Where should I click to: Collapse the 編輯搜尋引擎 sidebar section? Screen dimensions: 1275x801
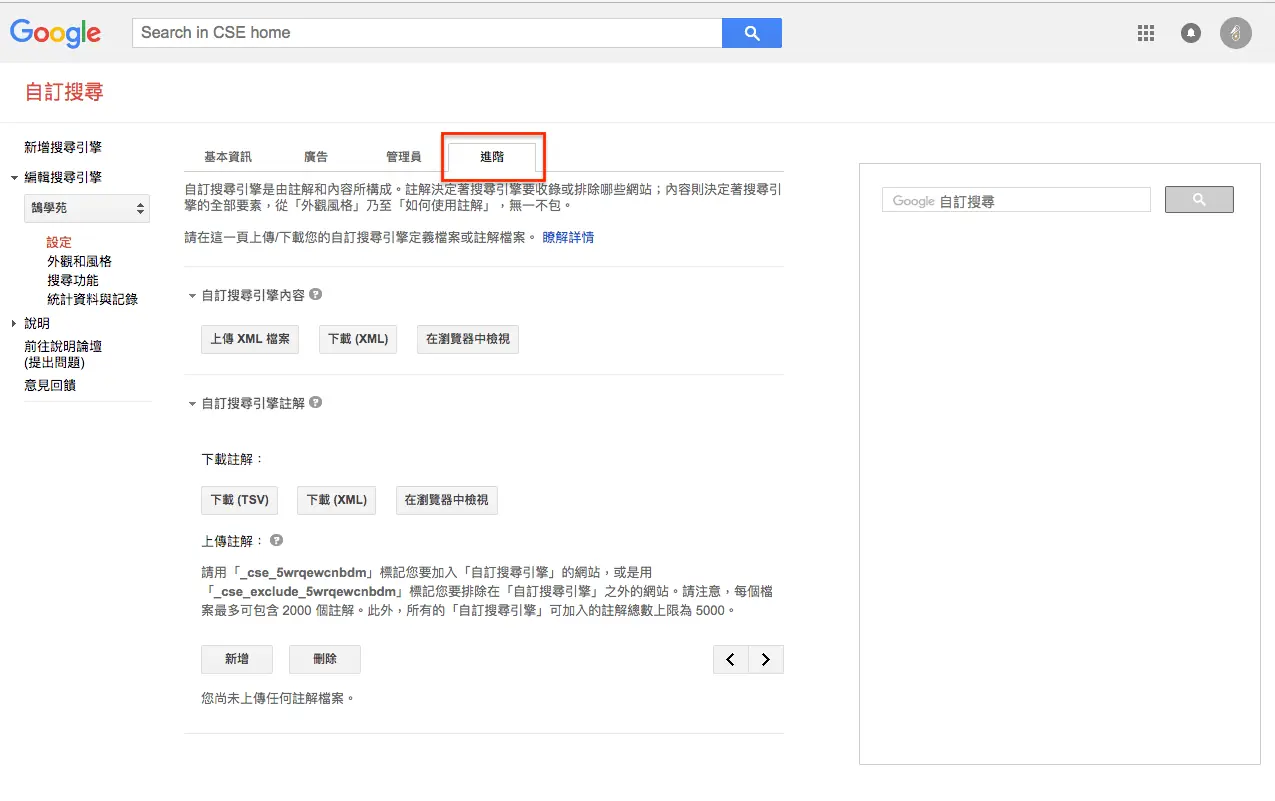click(15, 178)
